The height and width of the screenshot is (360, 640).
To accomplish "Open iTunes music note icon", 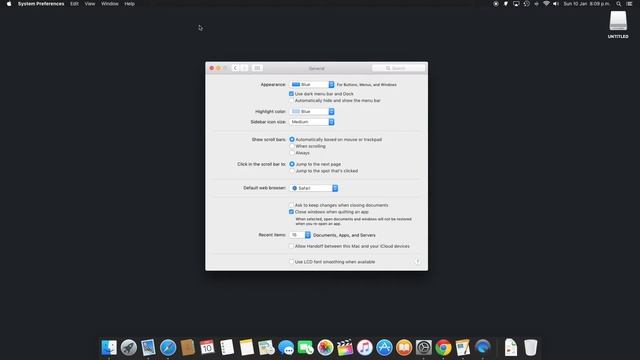I will (364, 348).
